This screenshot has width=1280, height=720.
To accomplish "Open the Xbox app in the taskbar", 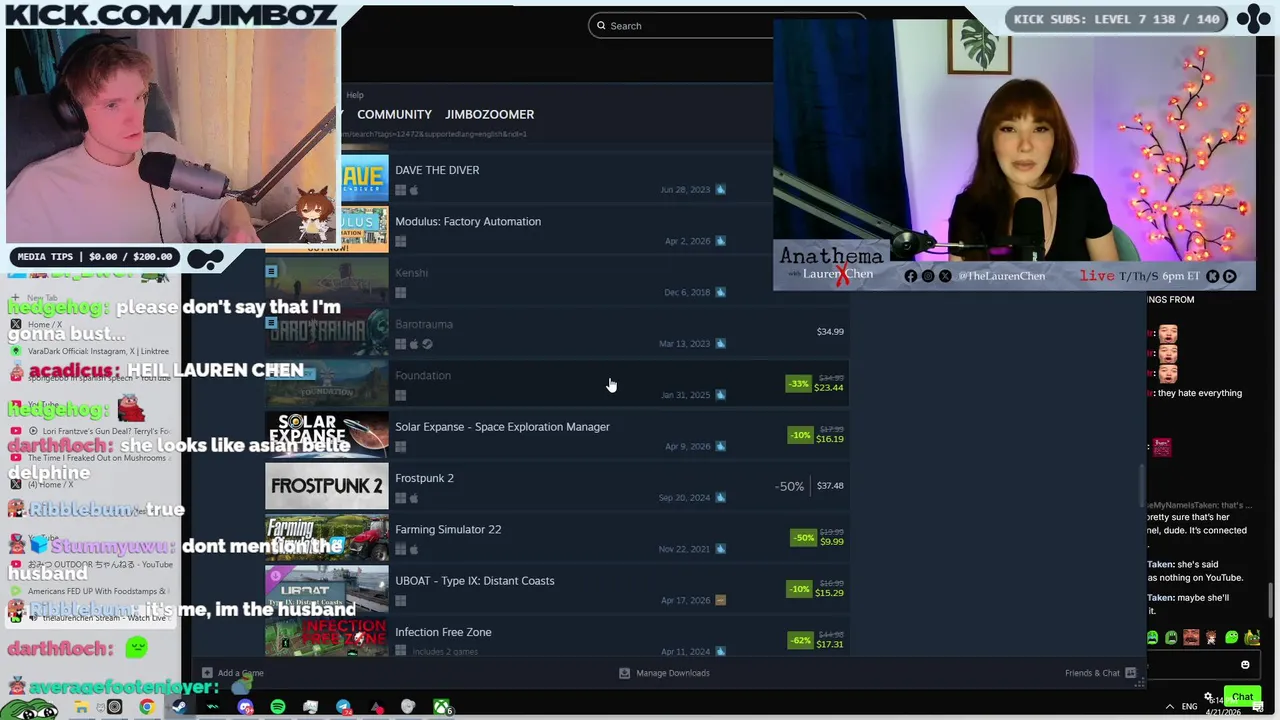I will (441, 707).
